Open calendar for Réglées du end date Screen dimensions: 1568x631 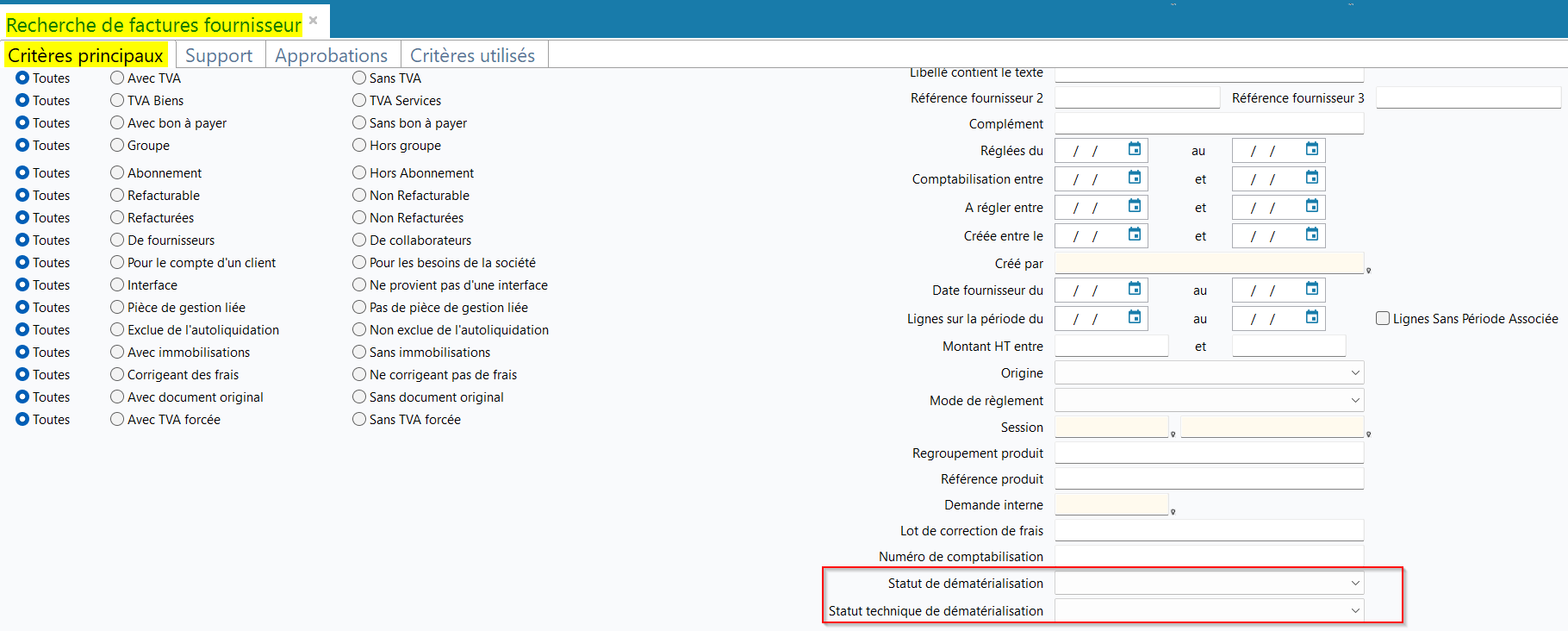(1312, 149)
